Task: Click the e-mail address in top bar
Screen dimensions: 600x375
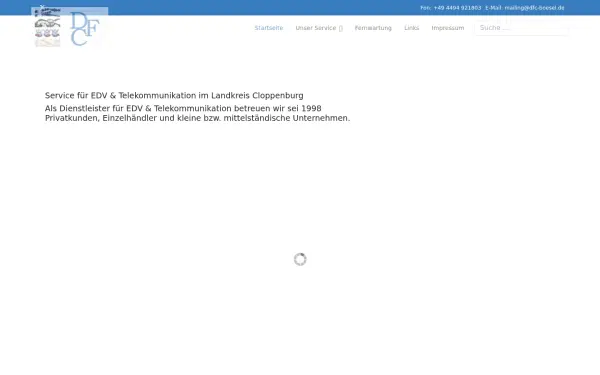Action: pos(534,8)
